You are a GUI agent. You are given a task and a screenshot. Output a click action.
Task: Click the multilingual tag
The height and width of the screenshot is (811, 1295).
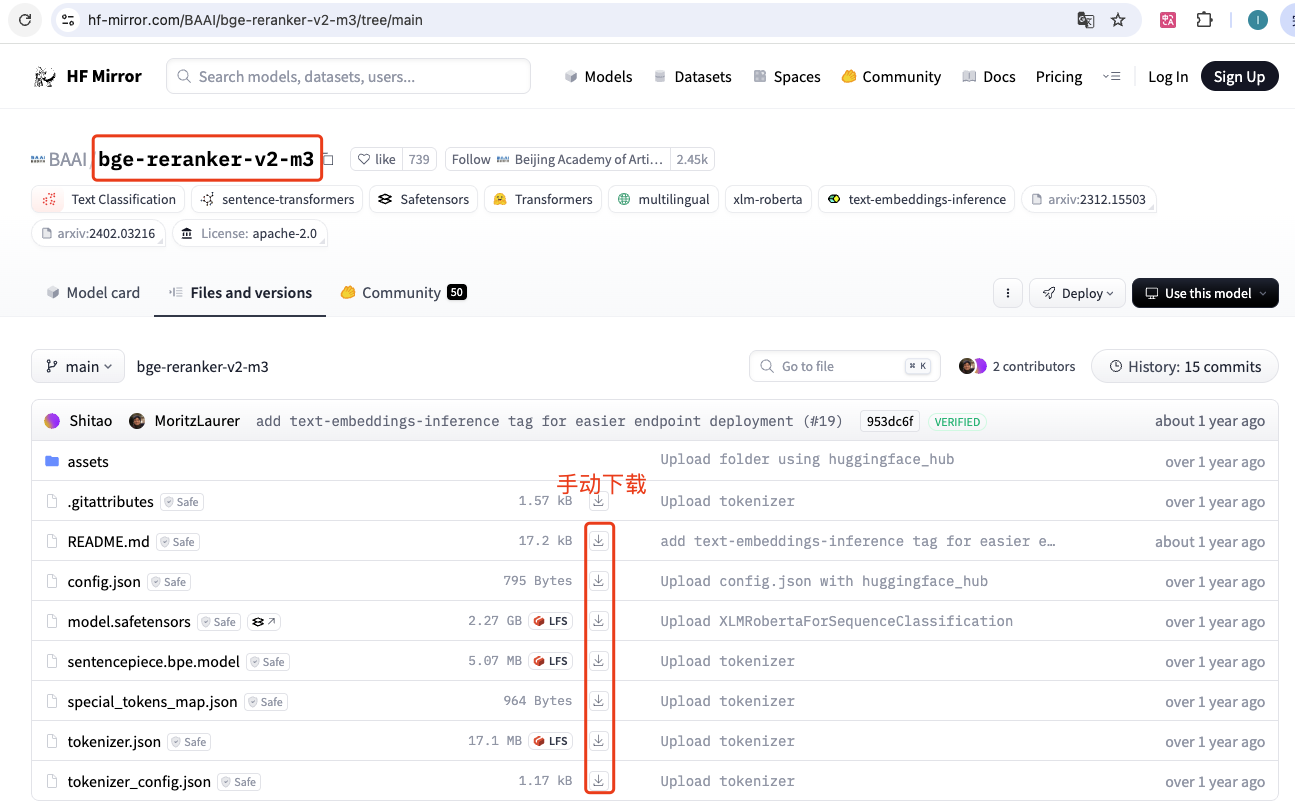tap(663, 199)
